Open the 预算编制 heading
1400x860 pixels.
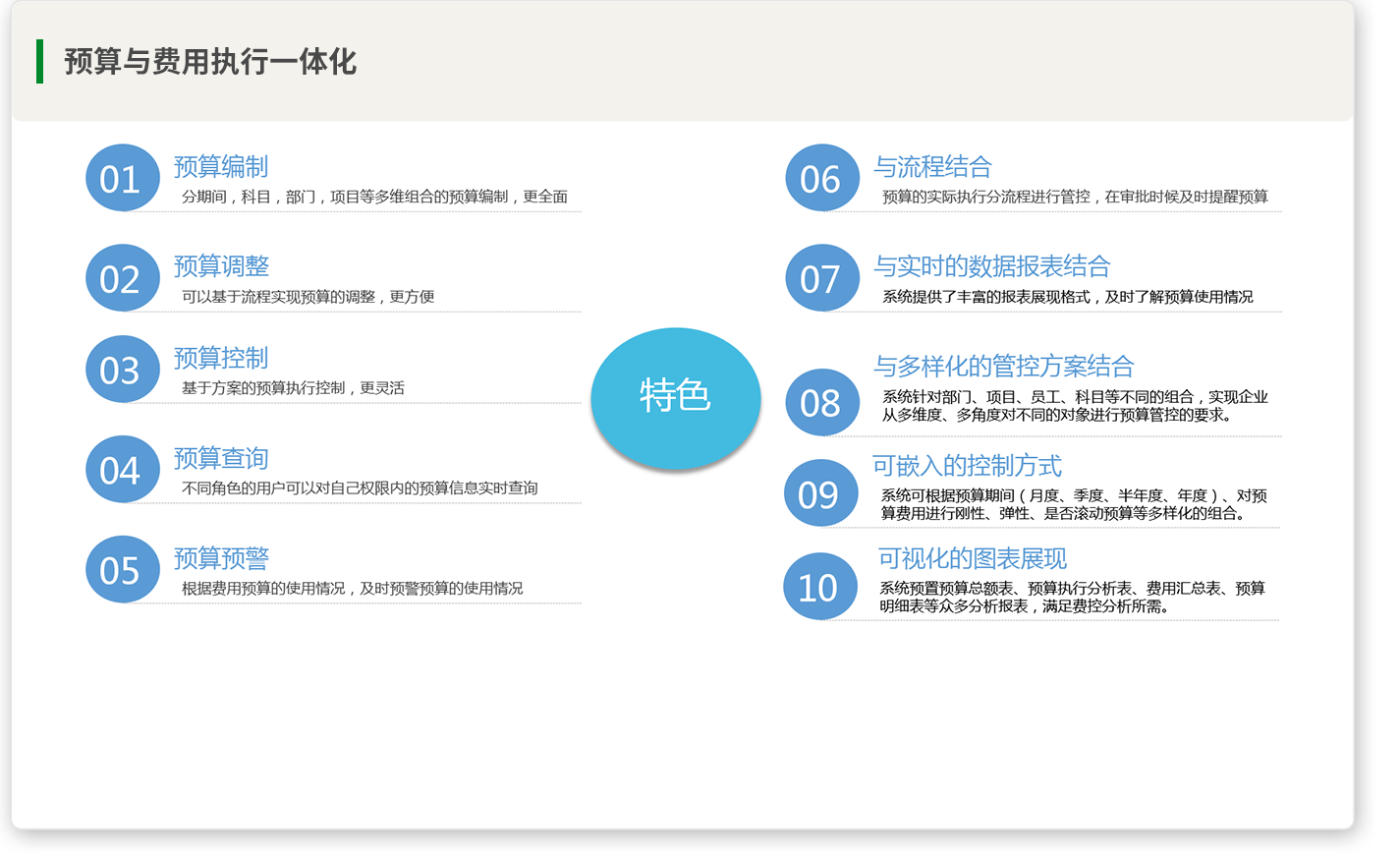(221, 166)
